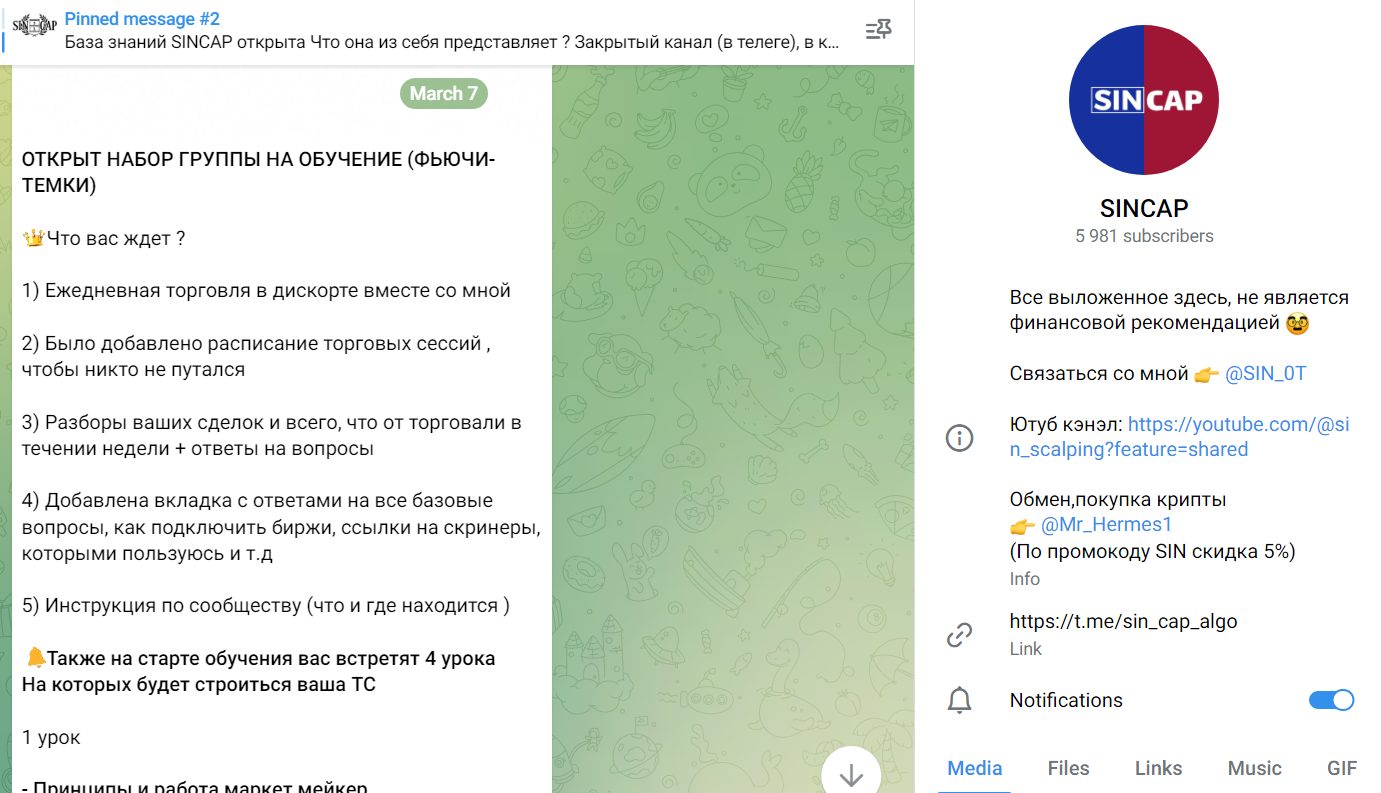Open the @Mr_Hermes1 username link

(1105, 524)
